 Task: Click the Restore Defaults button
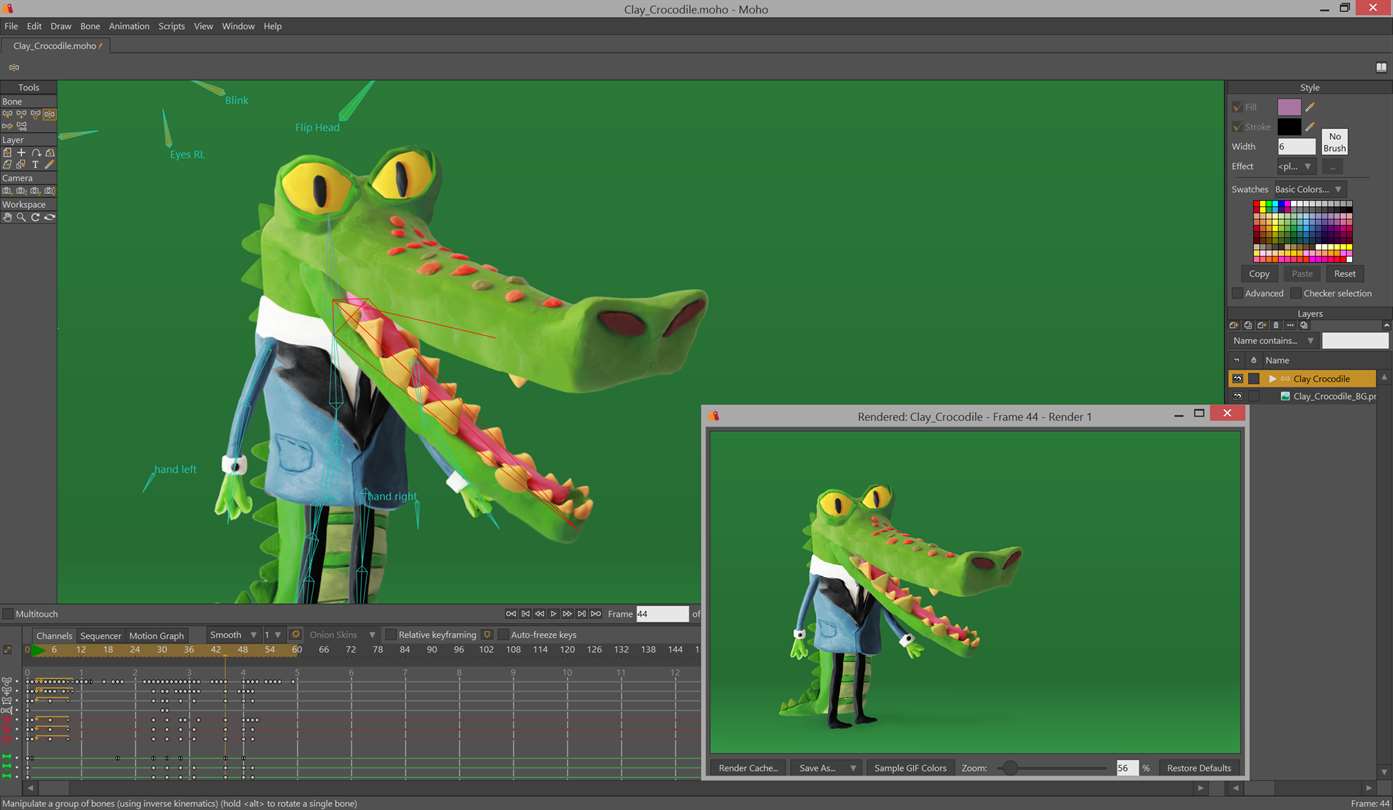click(1199, 768)
